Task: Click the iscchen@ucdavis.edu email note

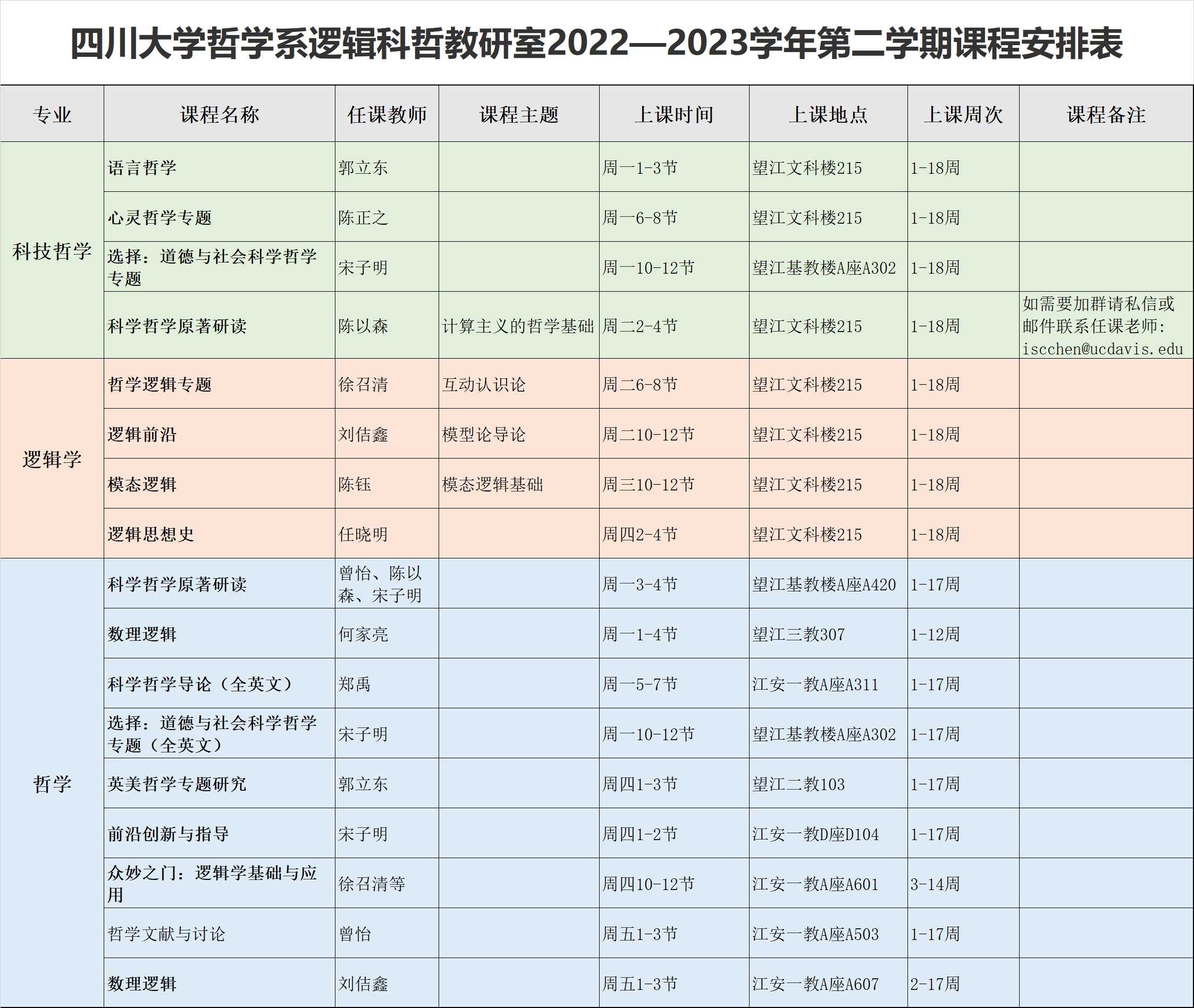Action: click(x=1102, y=349)
